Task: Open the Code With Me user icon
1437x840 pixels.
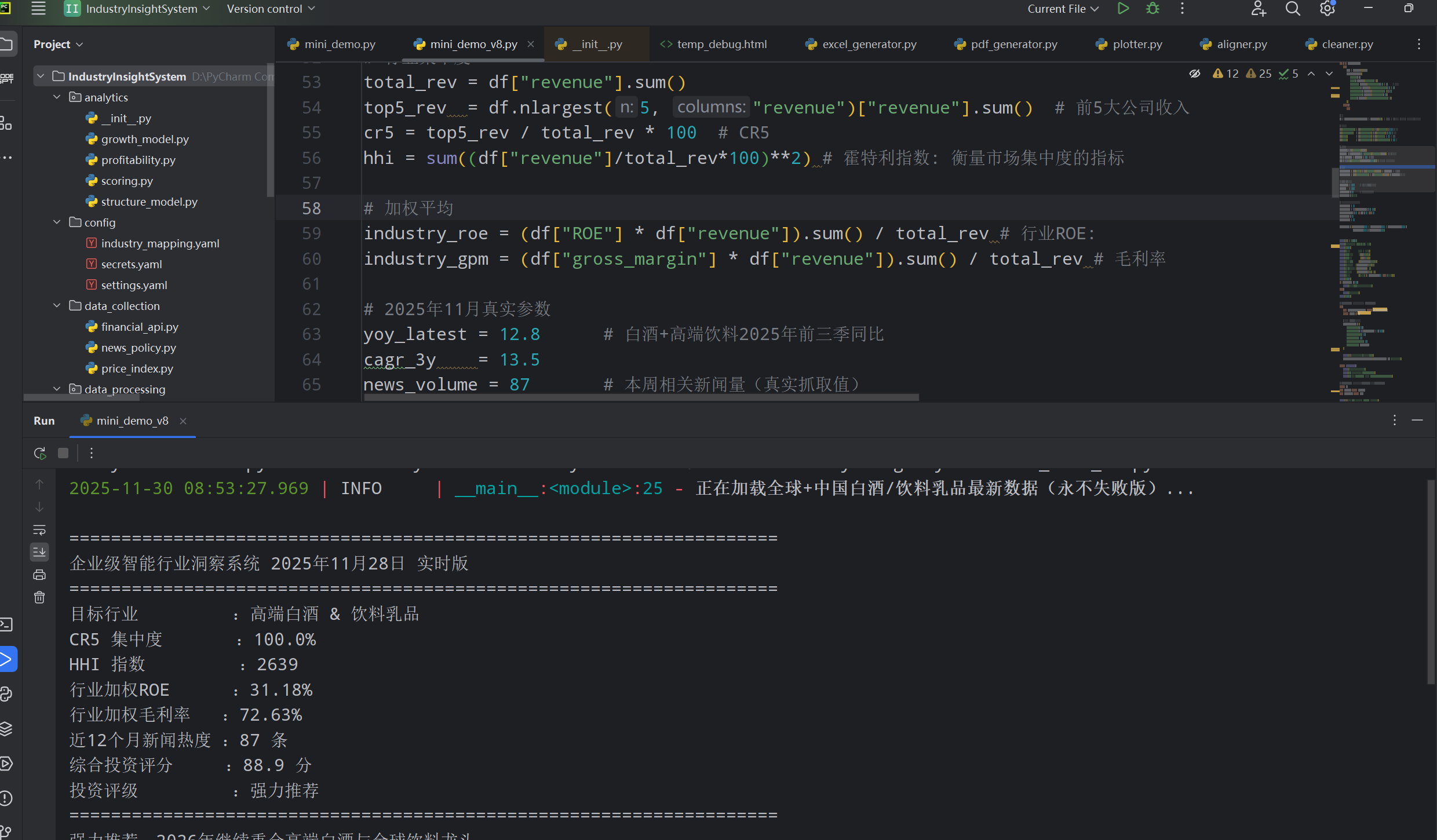Action: [x=1258, y=9]
